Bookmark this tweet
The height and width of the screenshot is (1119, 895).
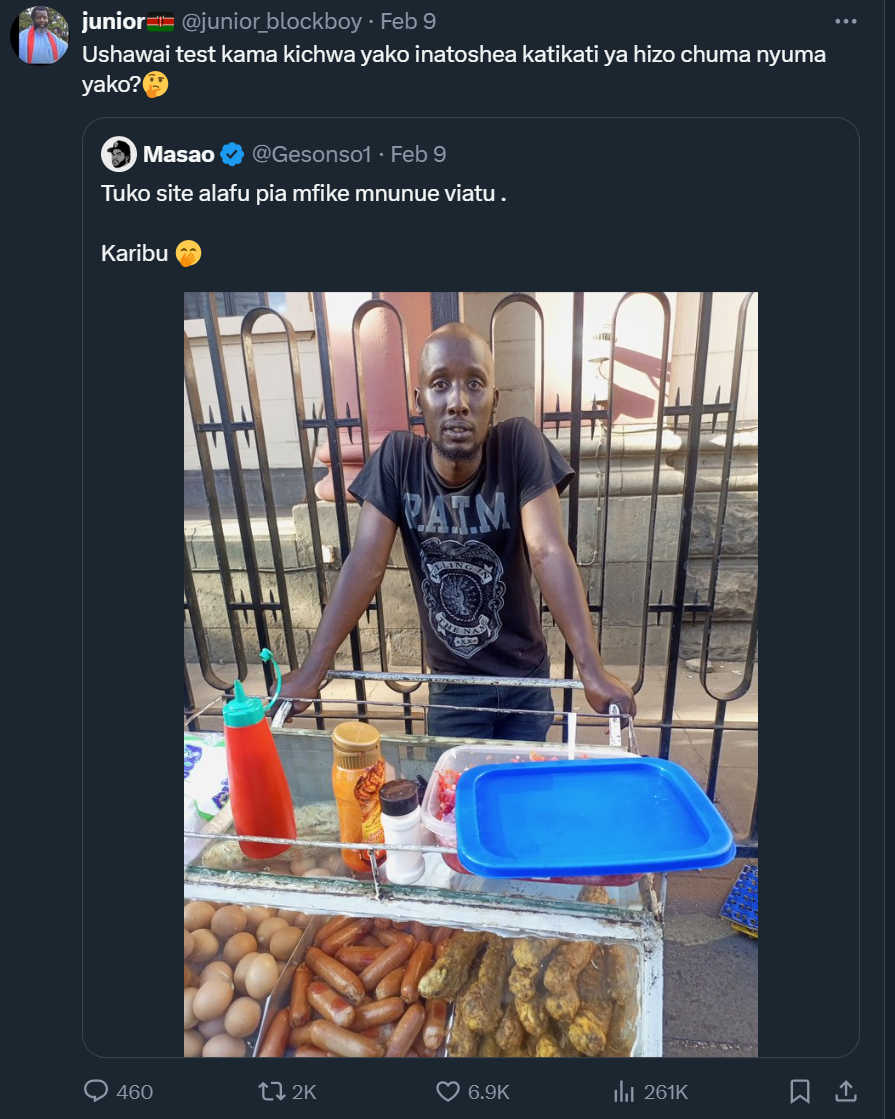click(x=799, y=1091)
